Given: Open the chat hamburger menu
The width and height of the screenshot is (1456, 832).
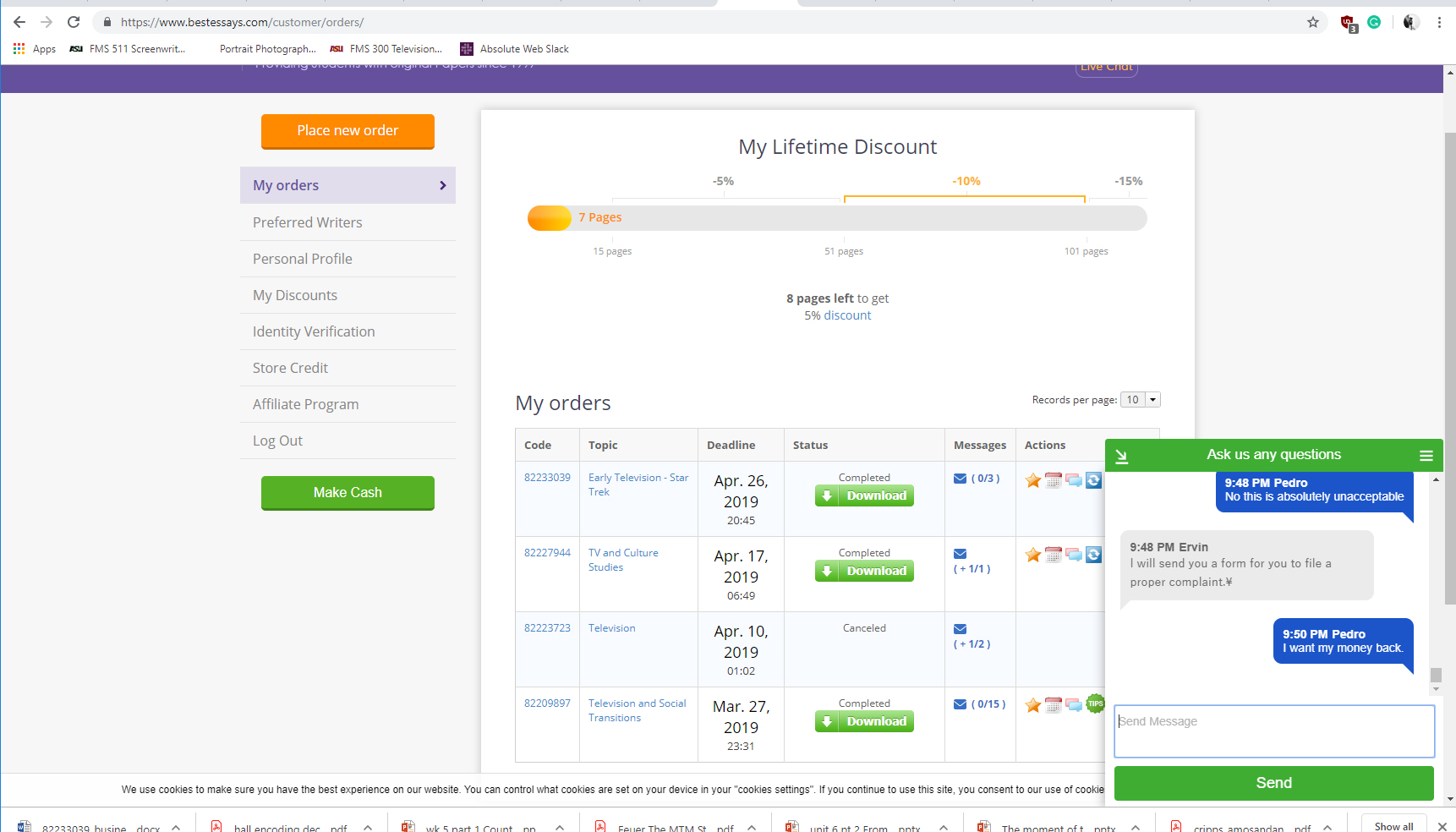Looking at the screenshot, I should pos(1426,456).
